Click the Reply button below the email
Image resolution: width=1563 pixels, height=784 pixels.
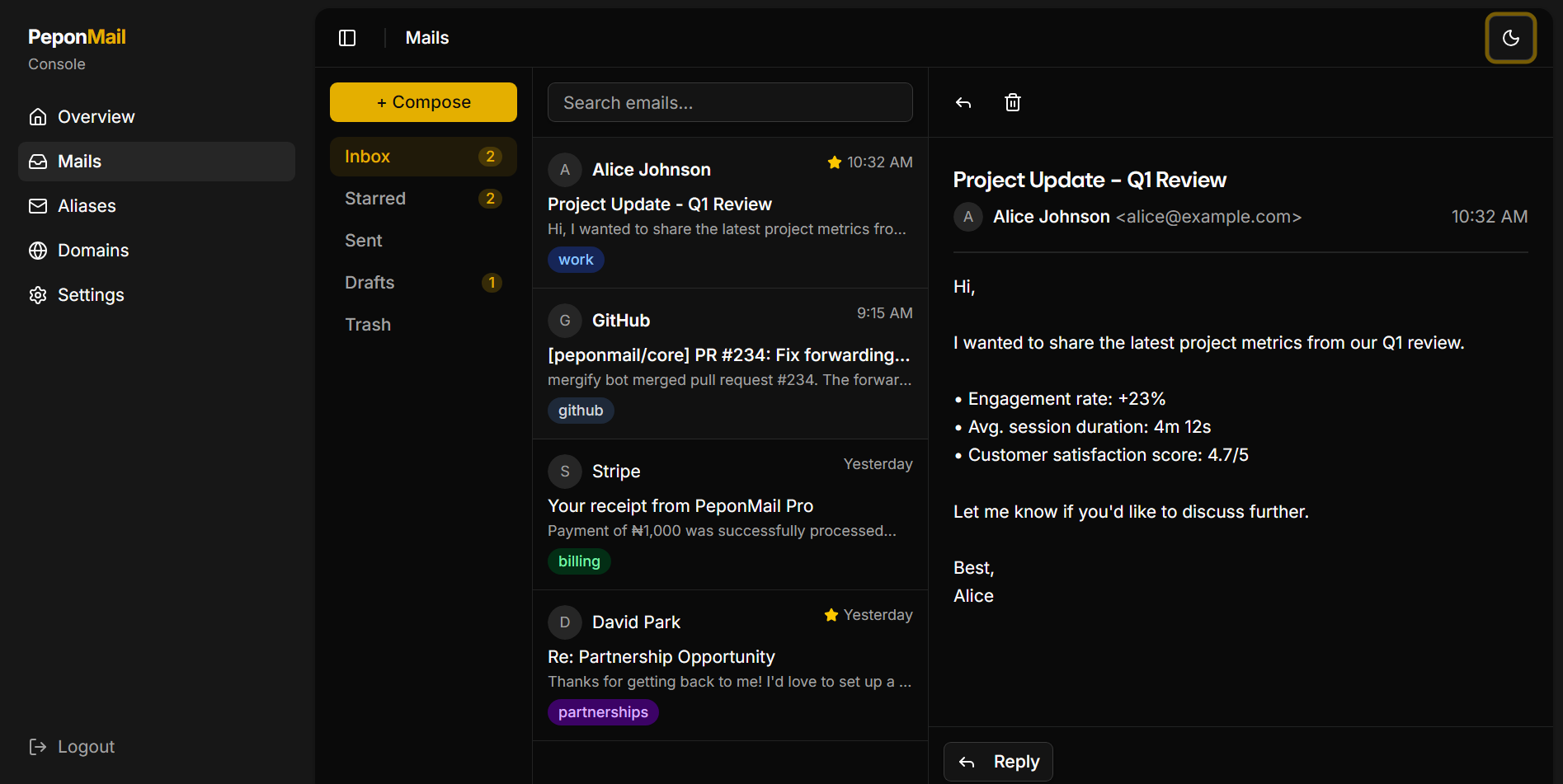pyautogui.click(x=998, y=761)
